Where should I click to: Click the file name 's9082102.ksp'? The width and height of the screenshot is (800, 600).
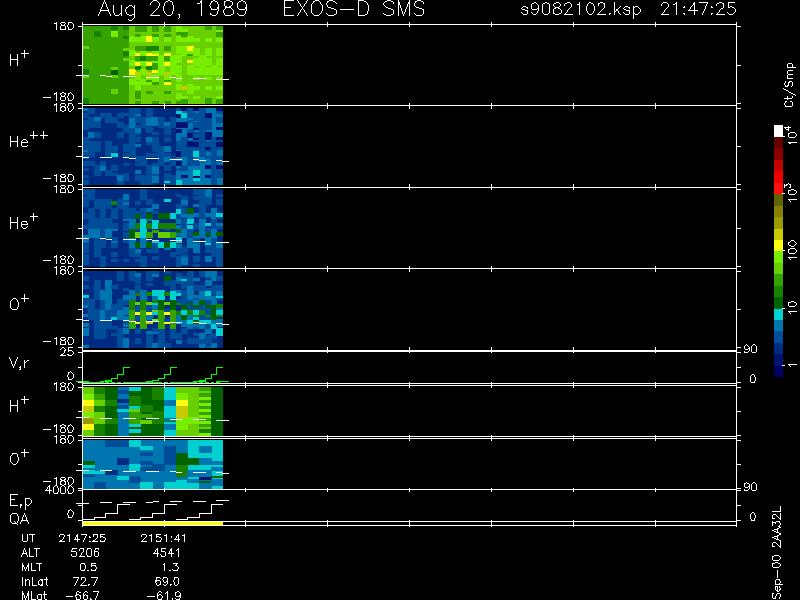[x=581, y=9]
